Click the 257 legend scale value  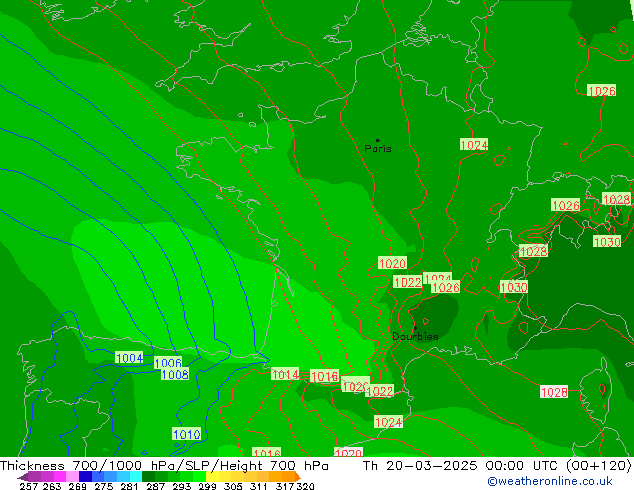pyautogui.click(x=29, y=486)
